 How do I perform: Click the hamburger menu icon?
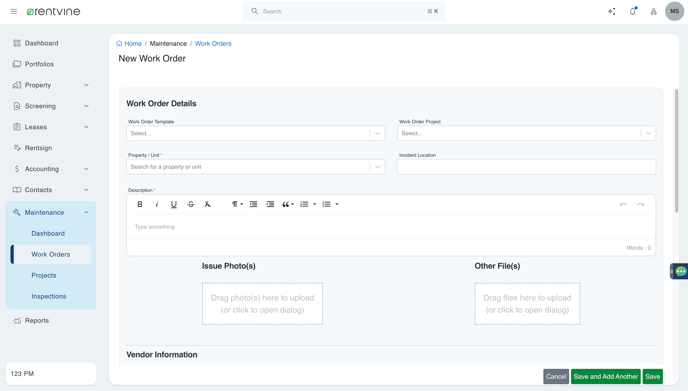(x=14, y=11)
